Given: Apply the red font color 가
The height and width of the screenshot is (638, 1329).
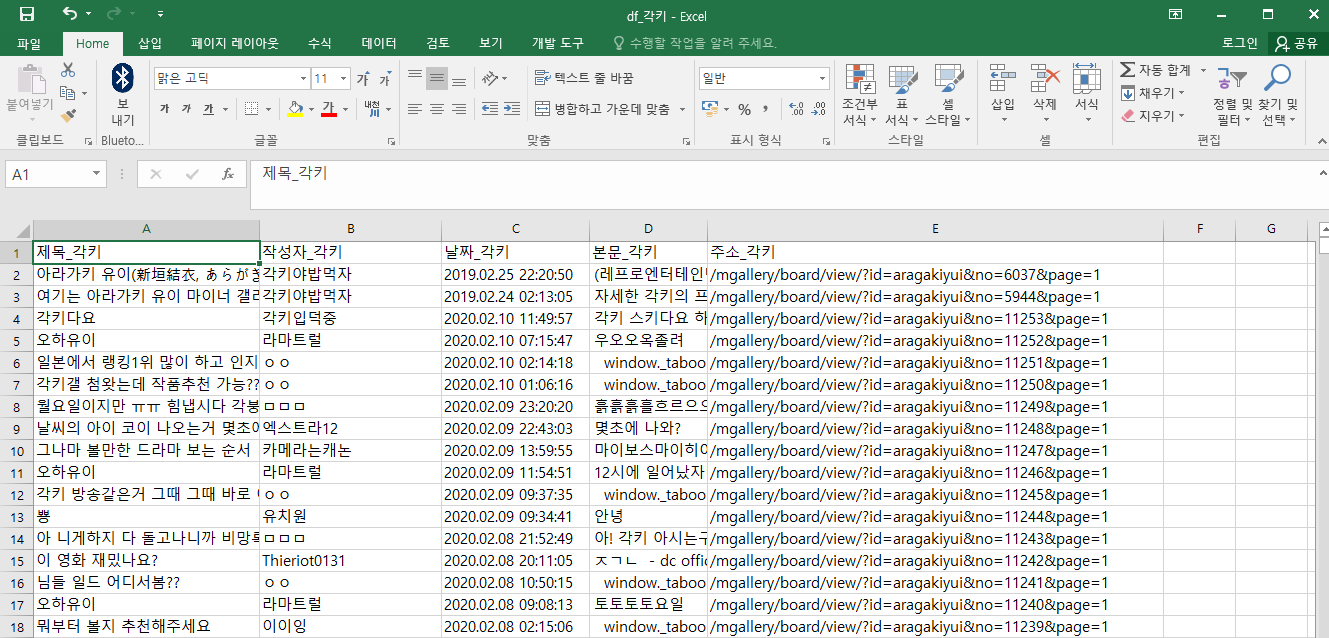Looking at the screenshot, I should pos(328,108).
